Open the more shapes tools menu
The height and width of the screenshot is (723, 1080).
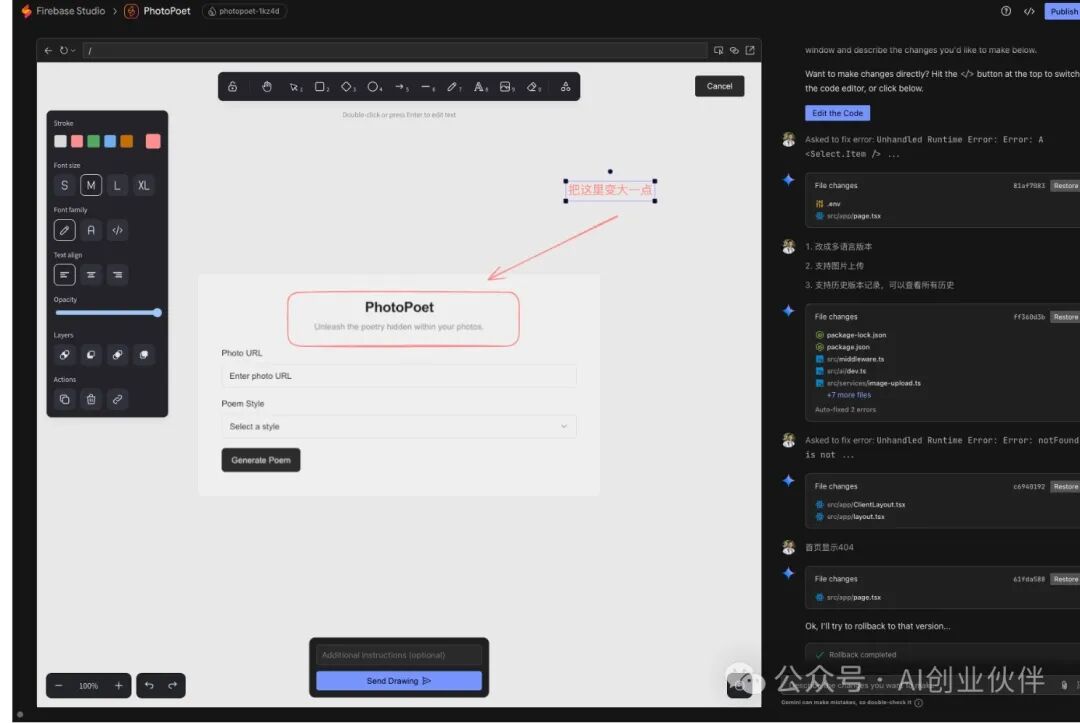565,87
